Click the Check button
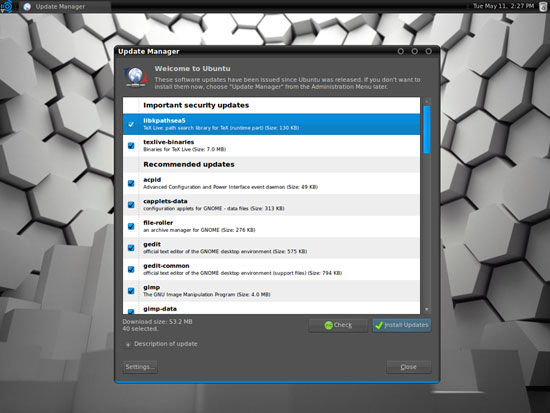 coord(338,325)
